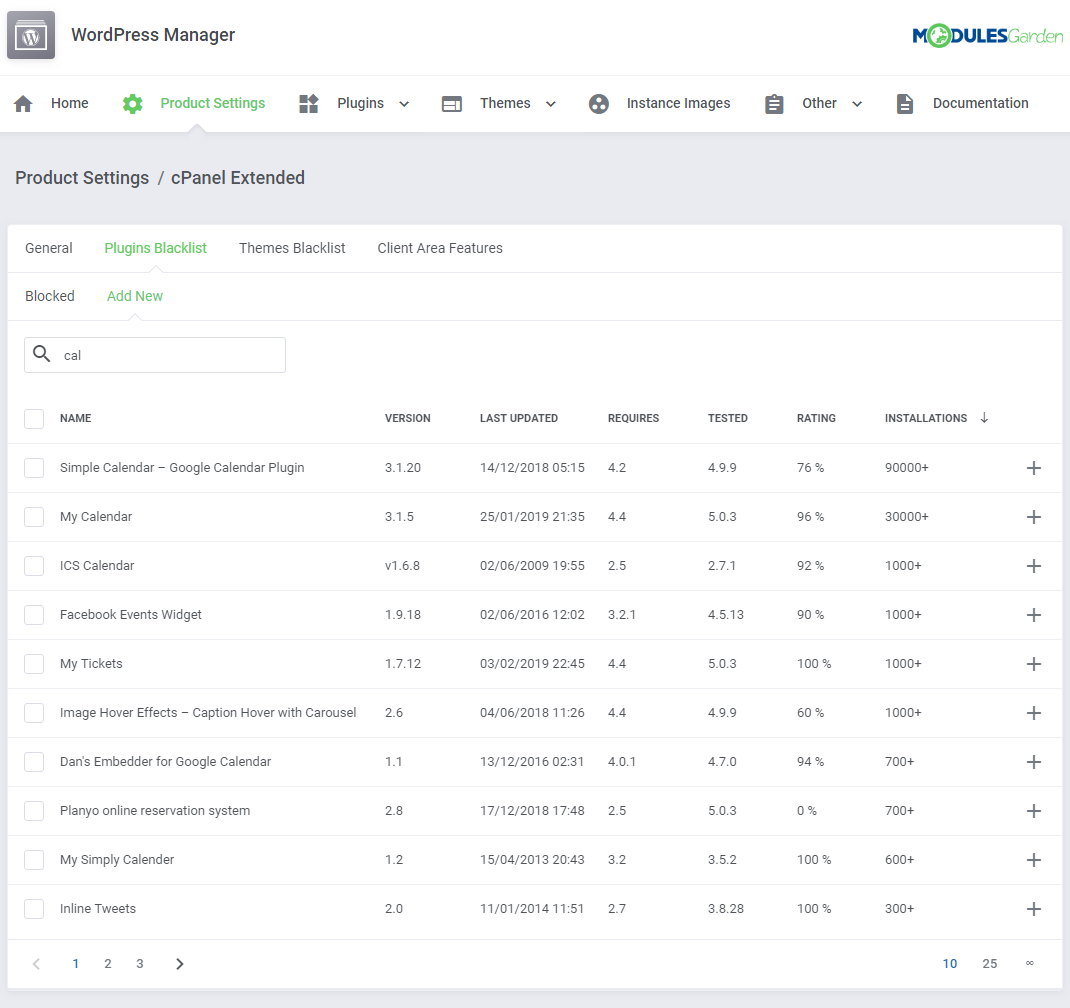Go to page 3
Viewport: 1070px width, 1008px height.
(140, 964)
